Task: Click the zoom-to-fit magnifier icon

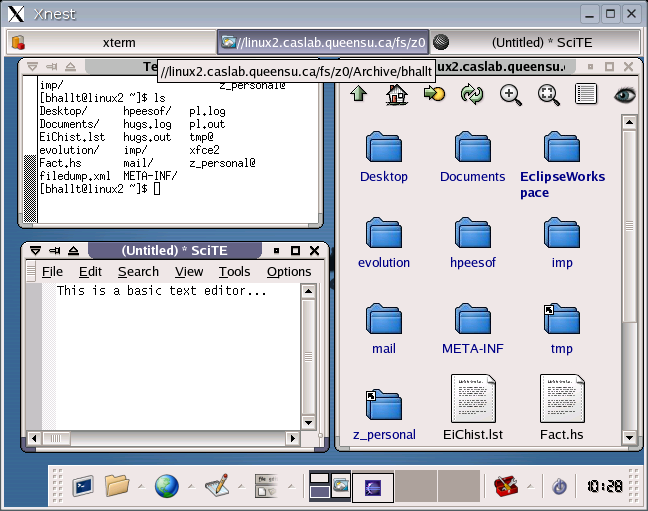Action: (x=548, y=94)
